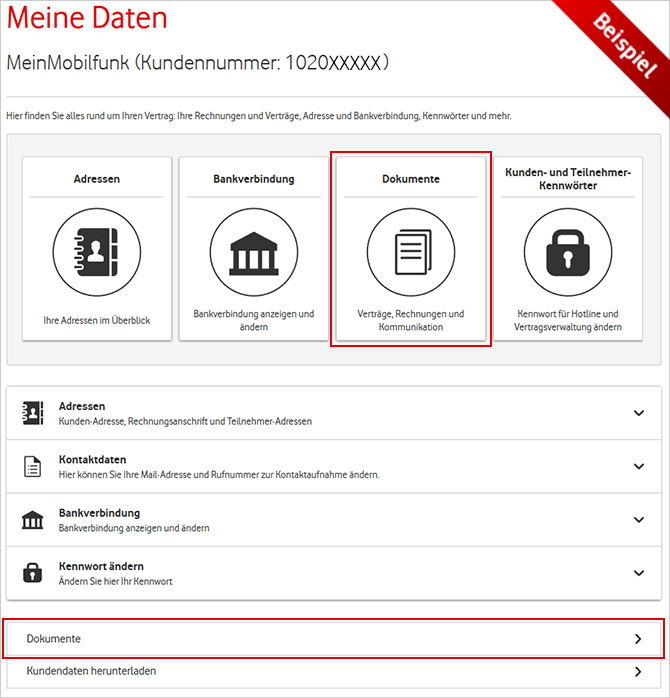Click the bank building icon in Bankverbindung tile
The width and height of the screenshot is (670, 698).
pyautogui.click(x=254, y=252)
